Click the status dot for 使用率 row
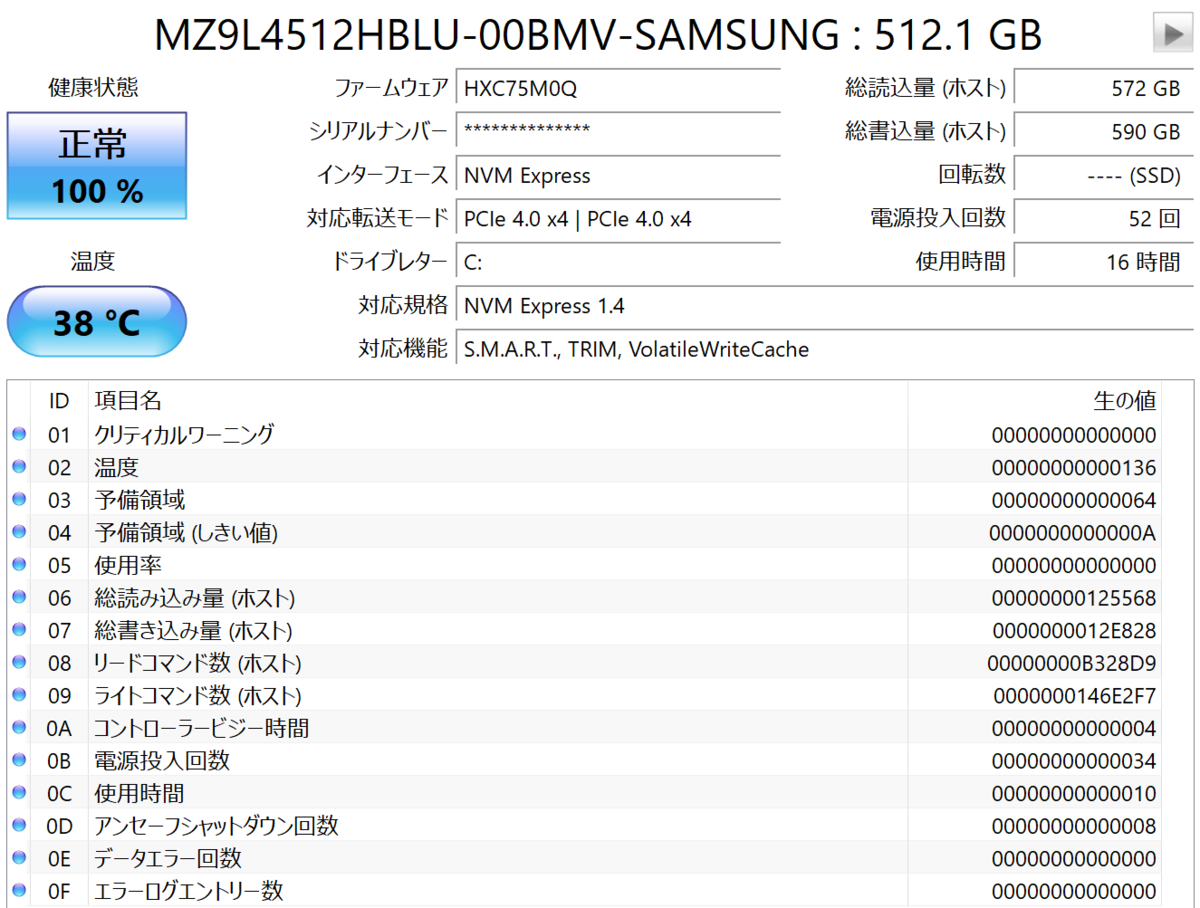 (x=19, y=564)
